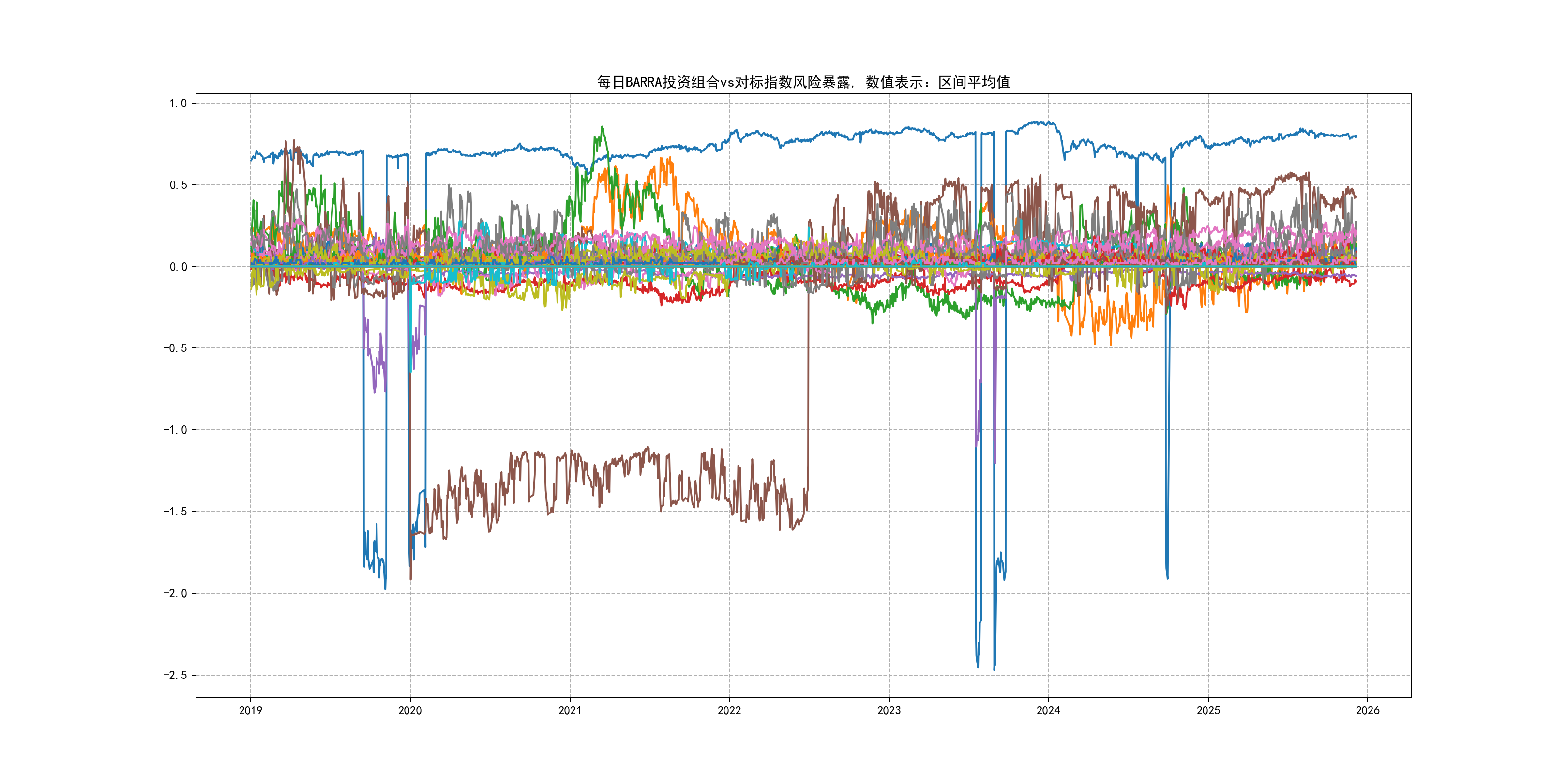This screenshot has height=784, width=1568.
Task: Click the -1.0 y-axis tick label
Action: pyautogui.click(x=175, y=430)
